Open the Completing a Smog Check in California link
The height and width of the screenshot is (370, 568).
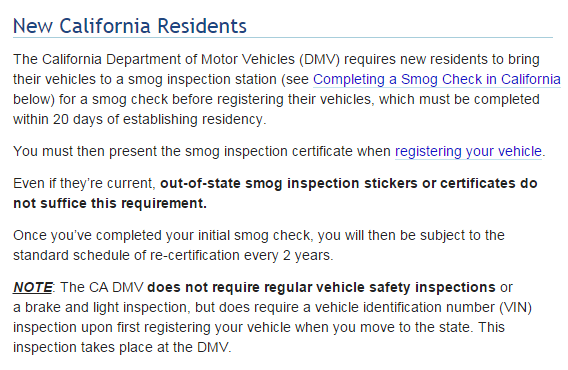437,79
